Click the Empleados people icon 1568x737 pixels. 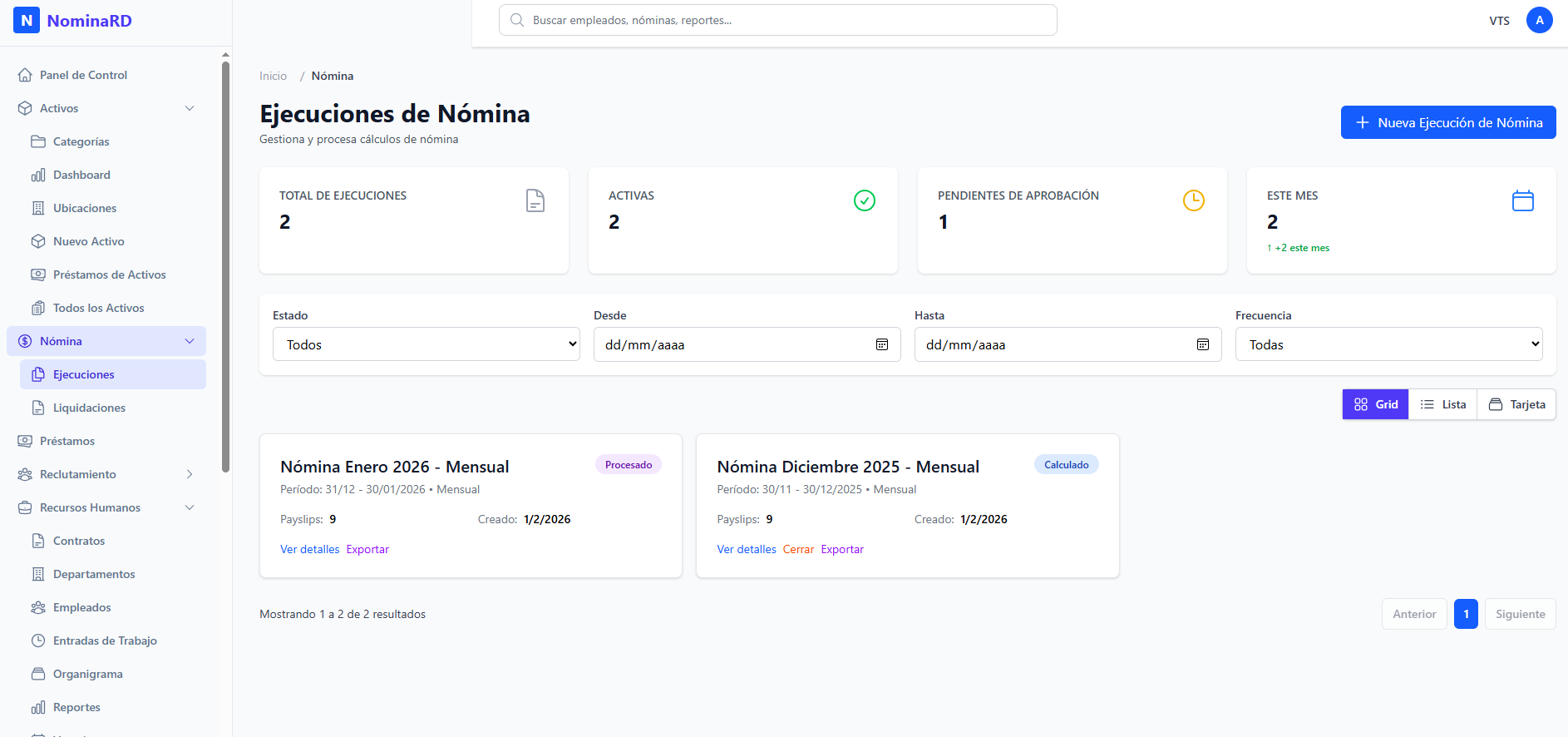tap(38, 607)
